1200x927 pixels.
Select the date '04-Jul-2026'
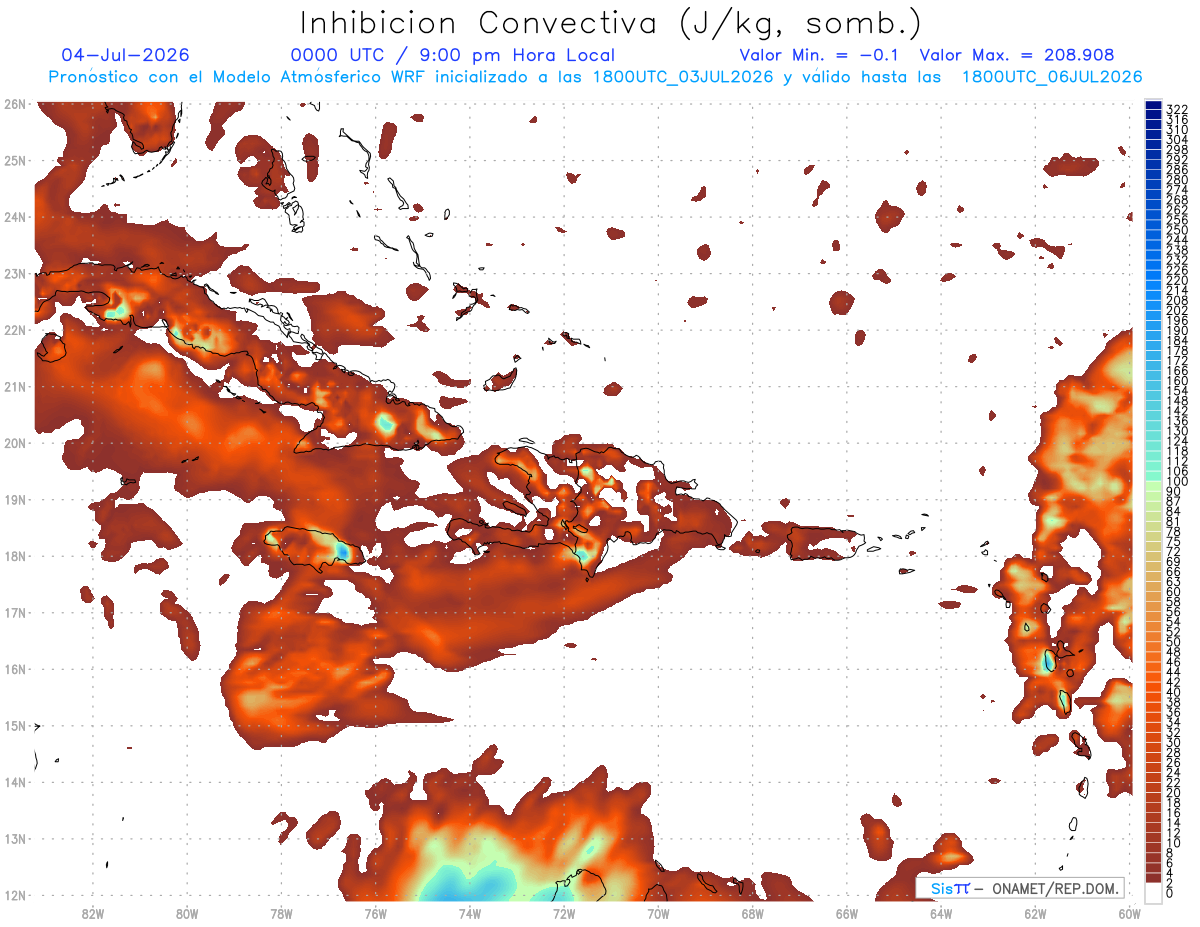[x=125, y=55]
